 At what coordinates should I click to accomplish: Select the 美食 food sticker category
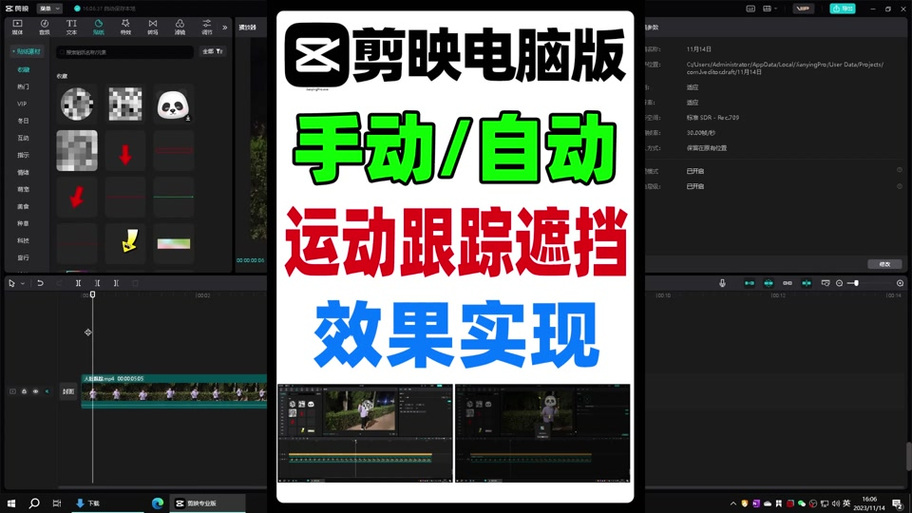point(23,206)
